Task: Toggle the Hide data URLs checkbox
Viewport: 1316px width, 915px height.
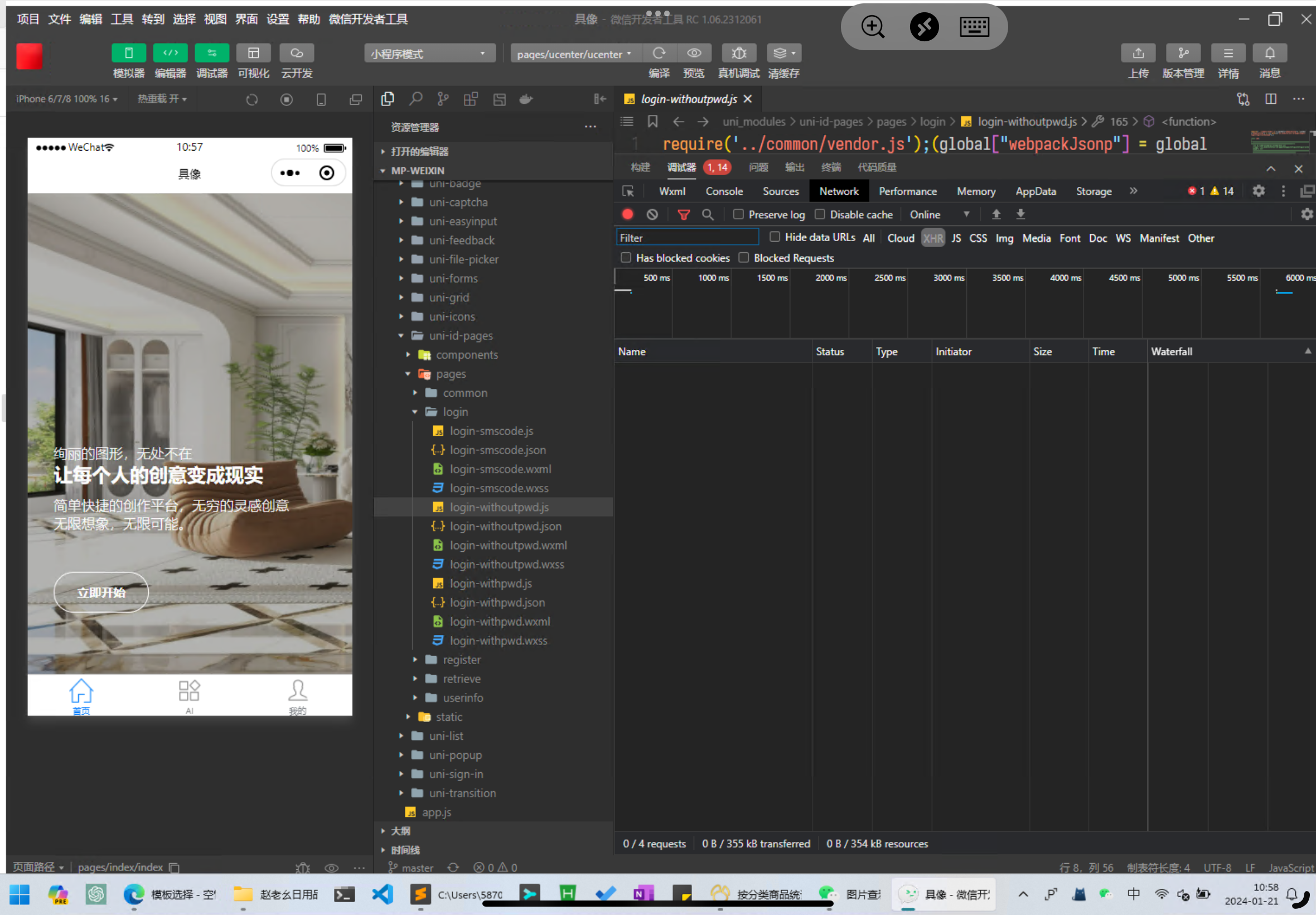Action: coord(775,237)
